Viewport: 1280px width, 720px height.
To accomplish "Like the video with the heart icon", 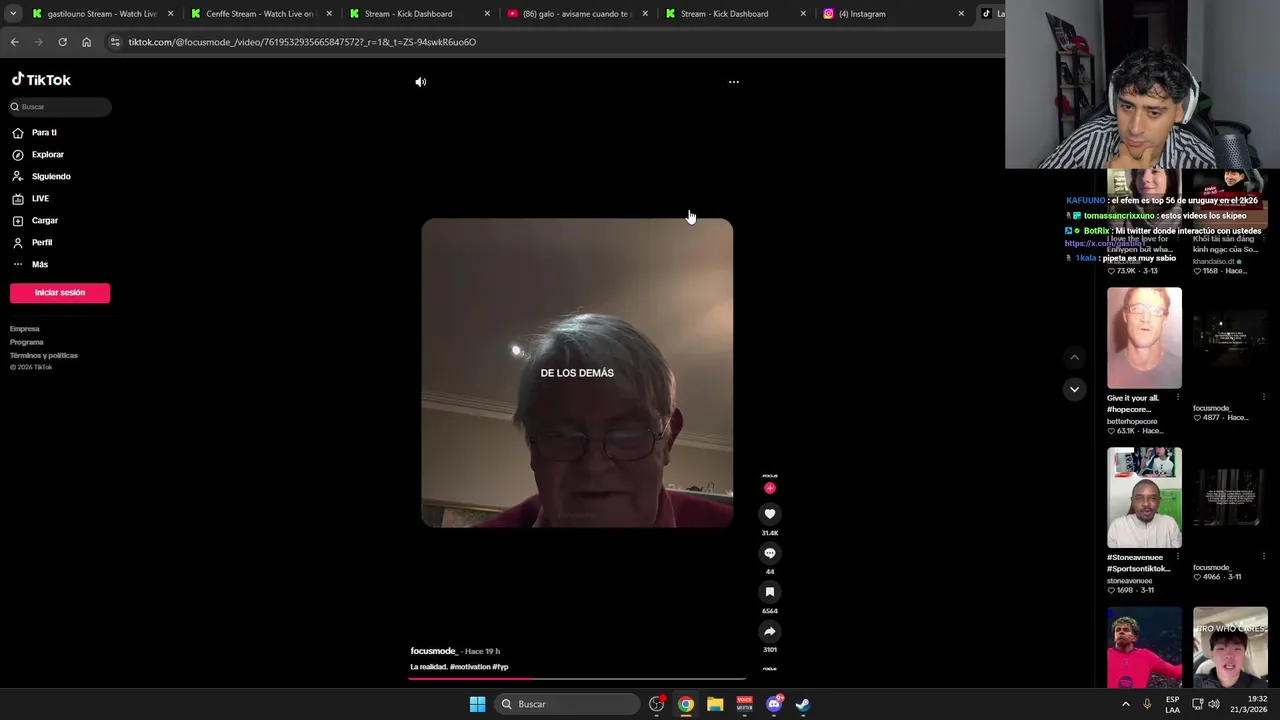I will click(x=770, y=513).
